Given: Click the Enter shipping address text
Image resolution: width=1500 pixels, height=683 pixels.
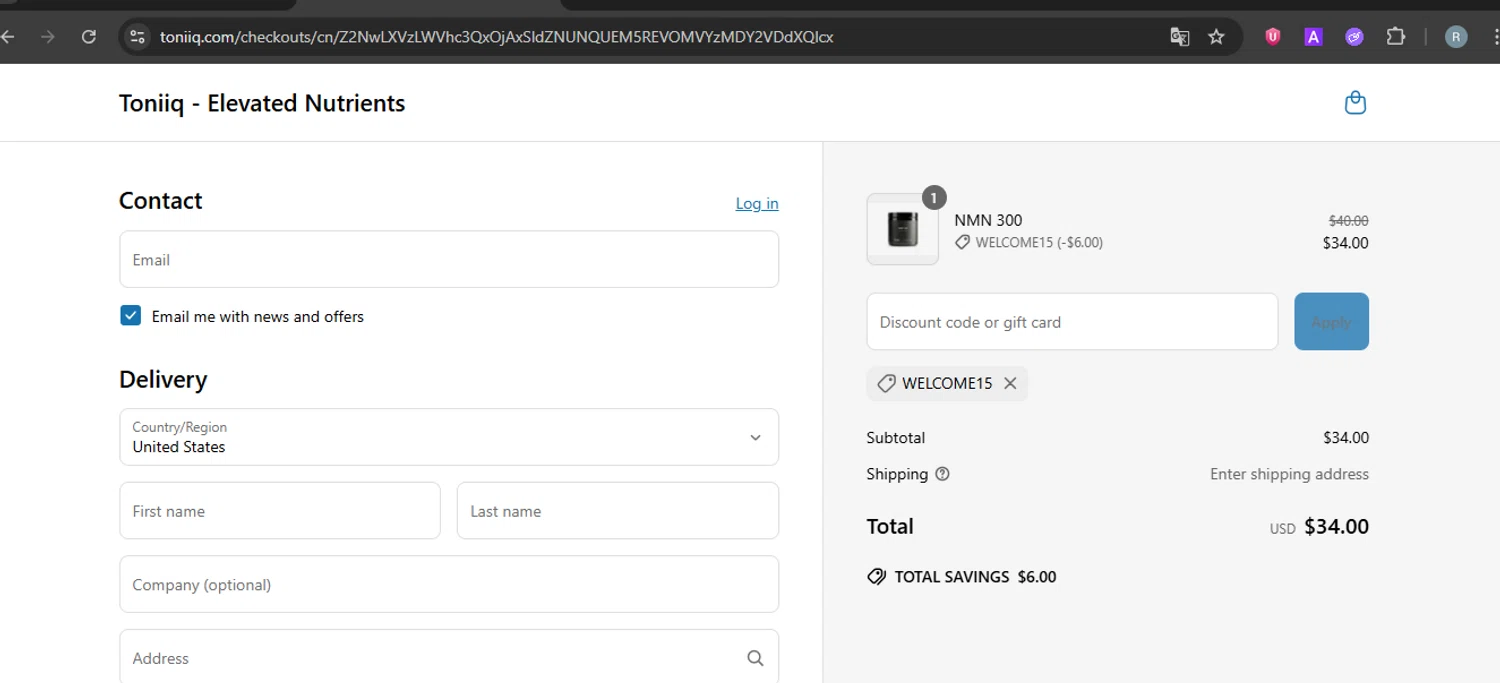Looking at the screenshot, I should point(1289,474).
